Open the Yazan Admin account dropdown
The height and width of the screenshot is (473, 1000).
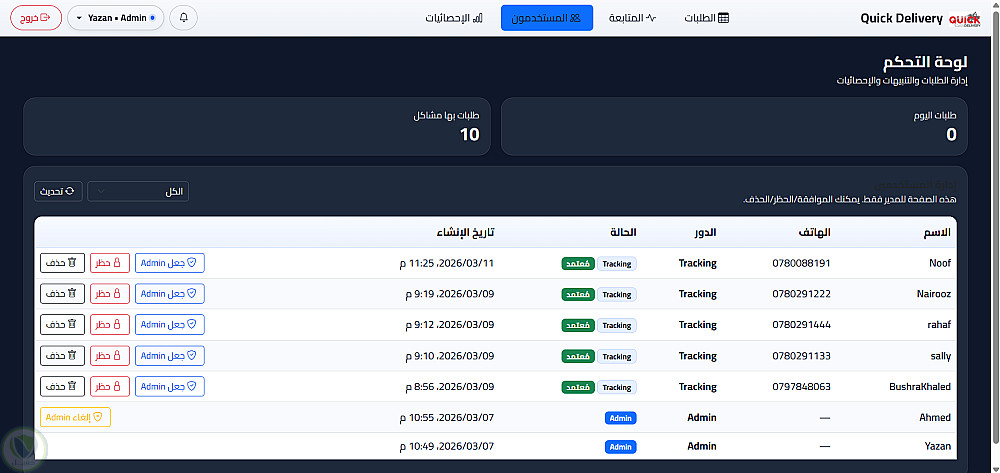click(x=115, y=18)
